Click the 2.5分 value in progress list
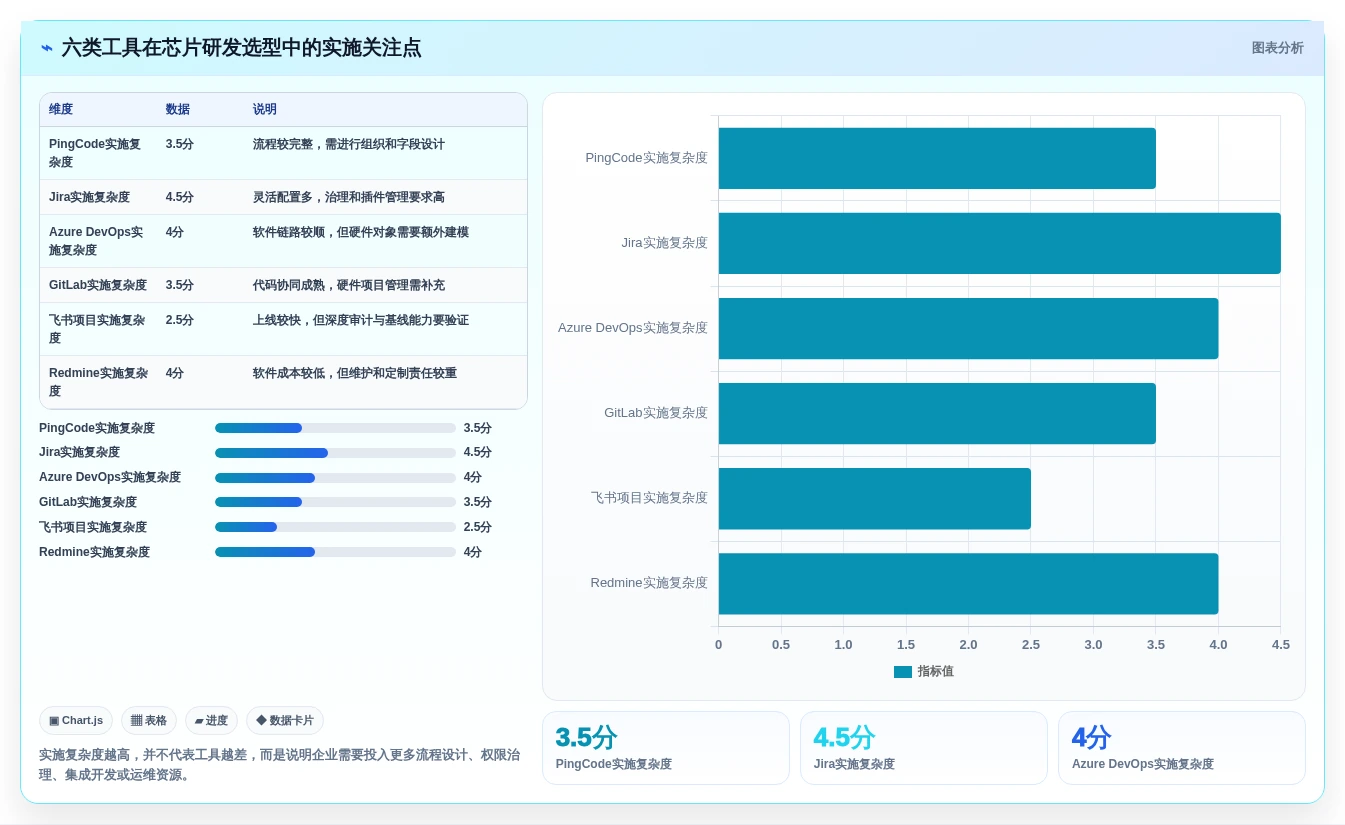This screenshot has height=825, width=1345. [x=478, y=527]
